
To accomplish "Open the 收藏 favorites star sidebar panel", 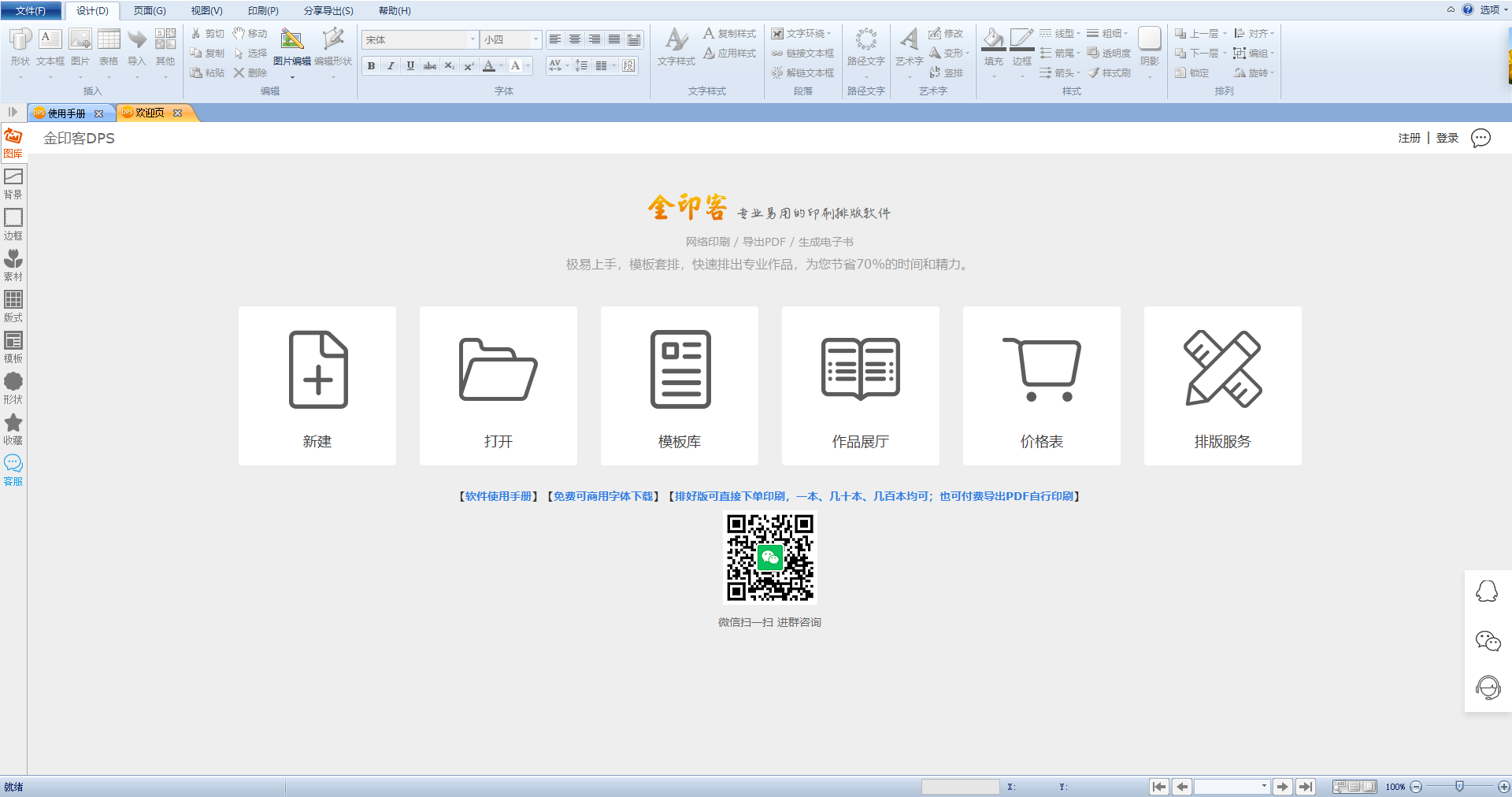I will tap(13, 429).
